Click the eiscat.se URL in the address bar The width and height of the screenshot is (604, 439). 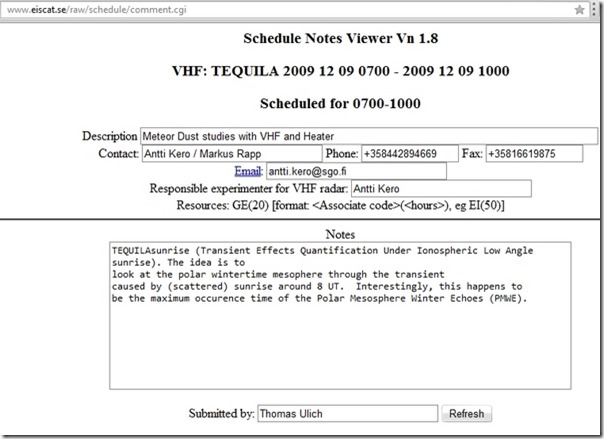(96, 10)
